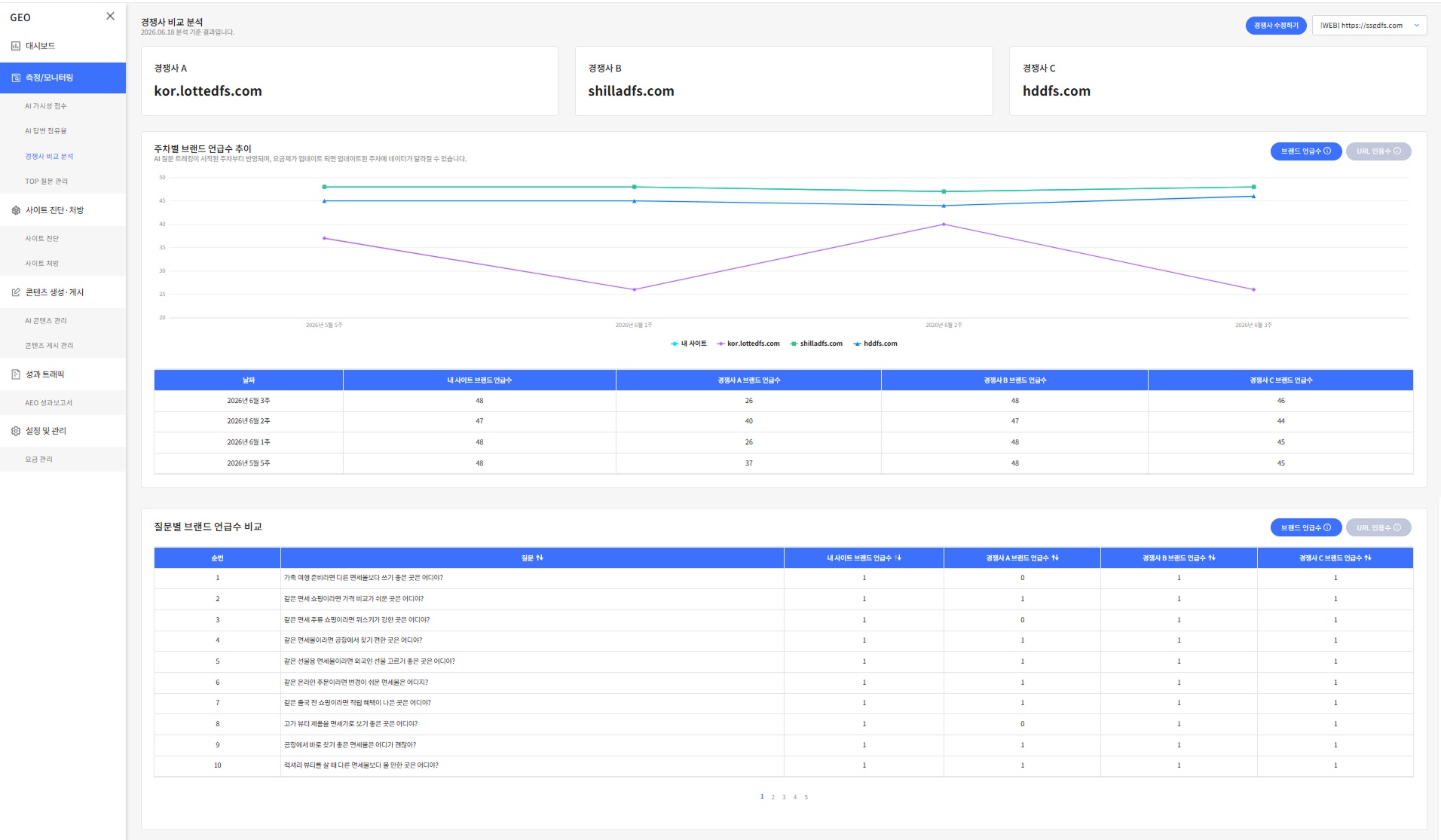The width and height of the screenshot is (1441, 840).
Task: Click the 경쟁사 수정하기 button
Action: 1276,26
